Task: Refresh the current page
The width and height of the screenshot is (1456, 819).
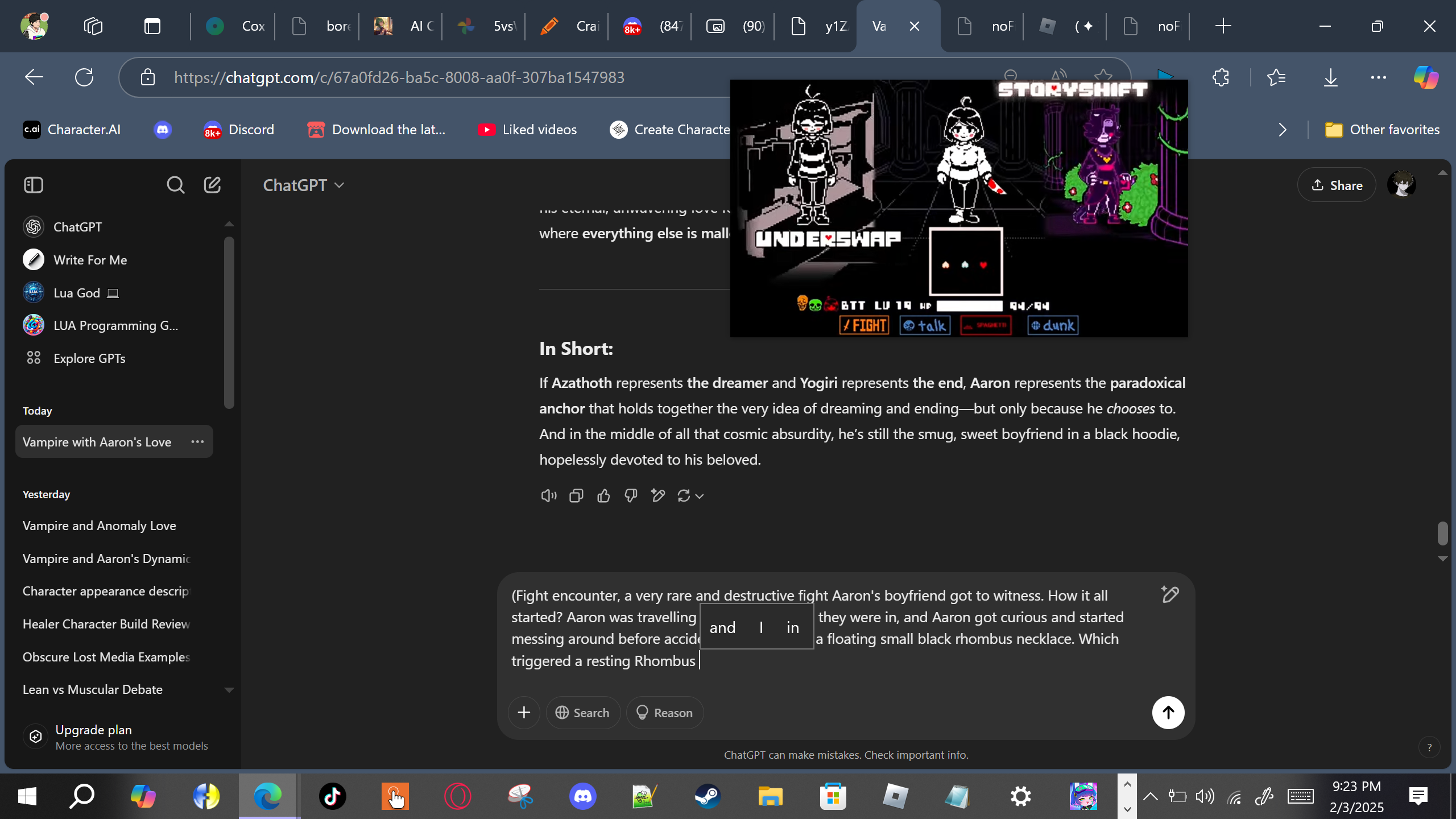Action: click(84, 77)
